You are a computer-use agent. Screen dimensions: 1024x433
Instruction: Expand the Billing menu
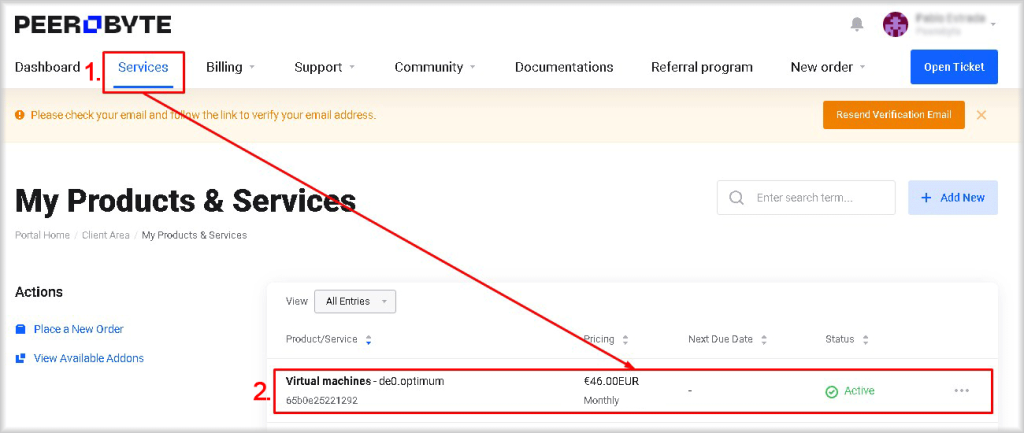point(231,67)
